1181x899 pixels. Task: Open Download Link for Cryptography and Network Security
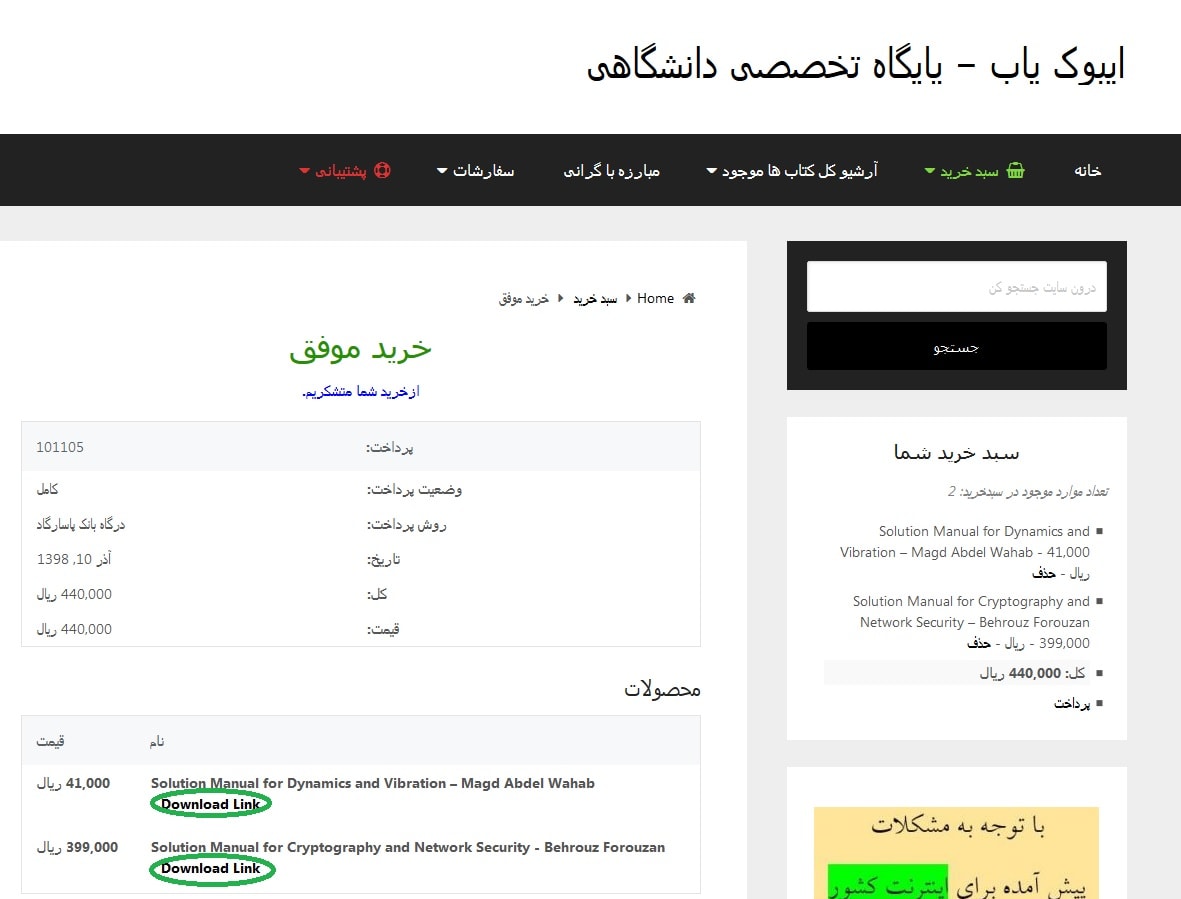click(x=211, y=868)
